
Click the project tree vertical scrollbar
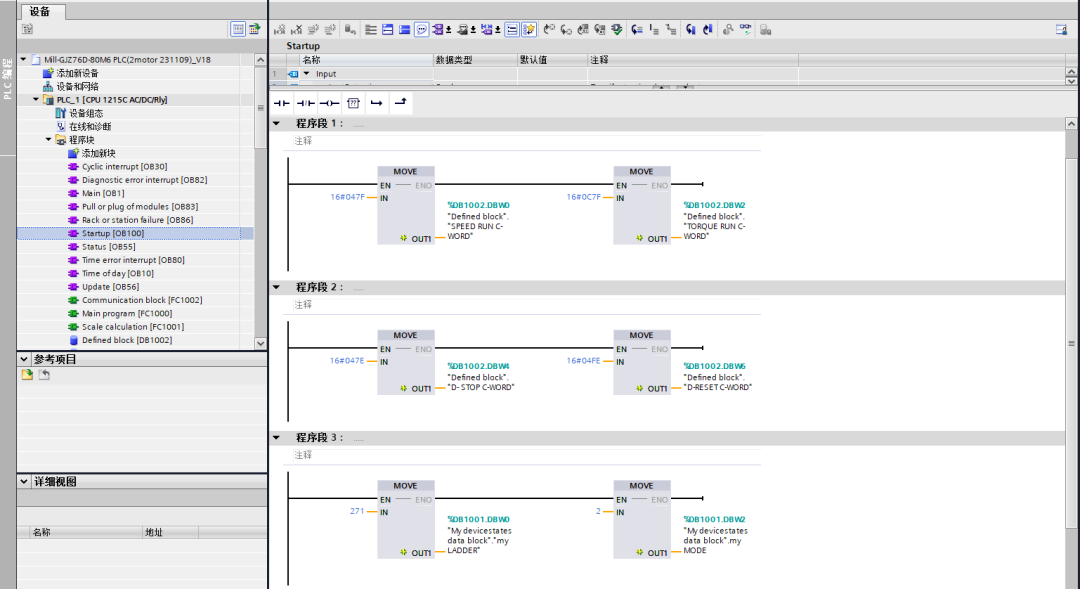pyautogui.click(x=260, y=201)
